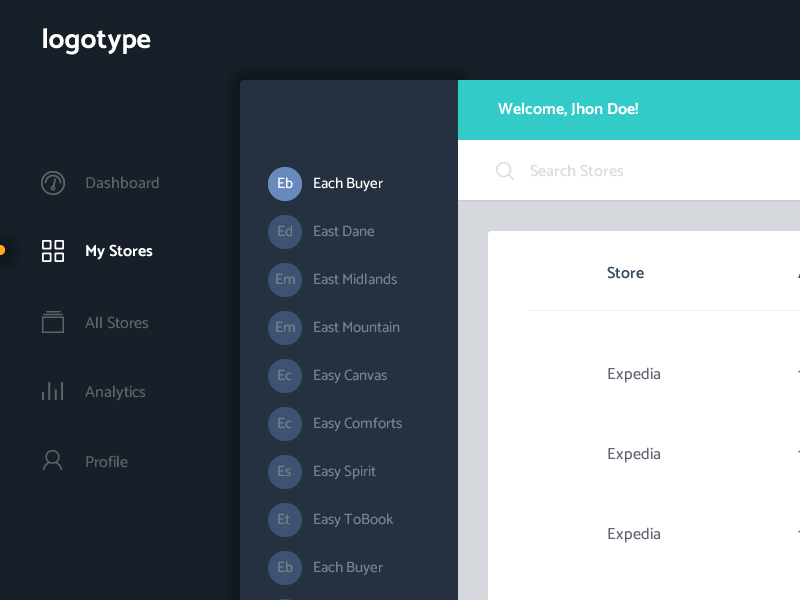Open the Profile page label
This screenshot has height=600, width=800.
(106, 462)
